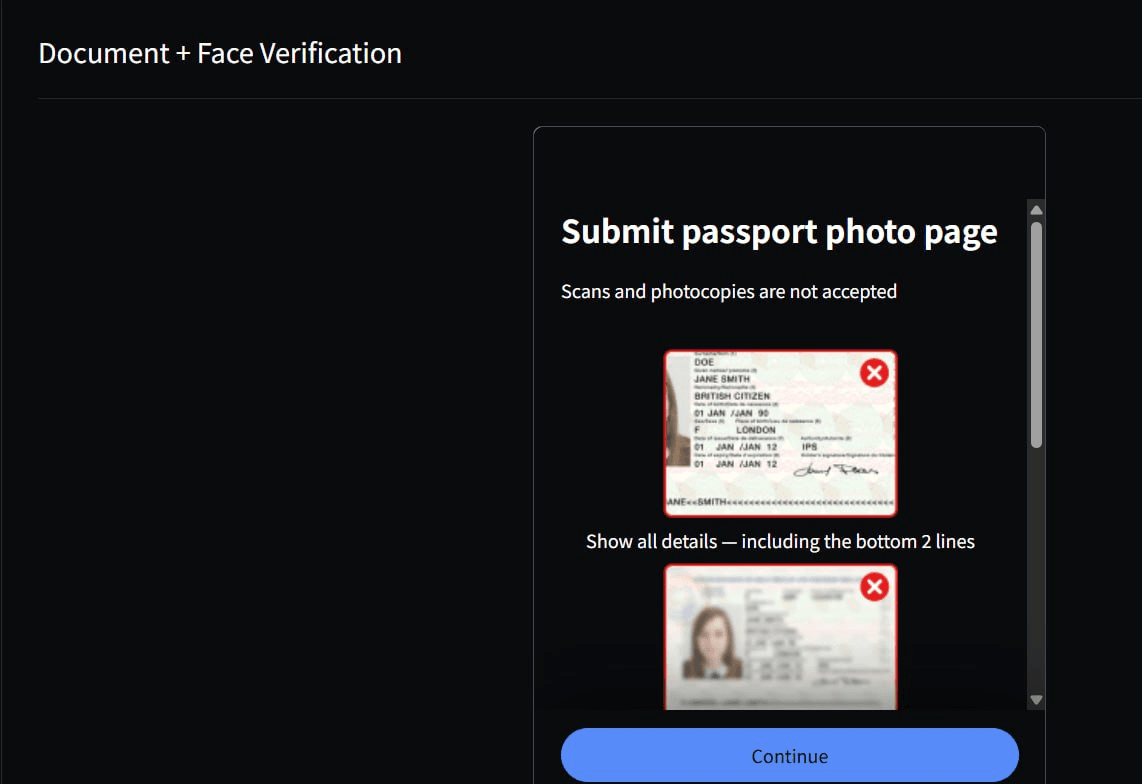Click the "Show all details" caption
Image resolution: width=1142 pixels, height=784 pixels.
coord(780,542)
